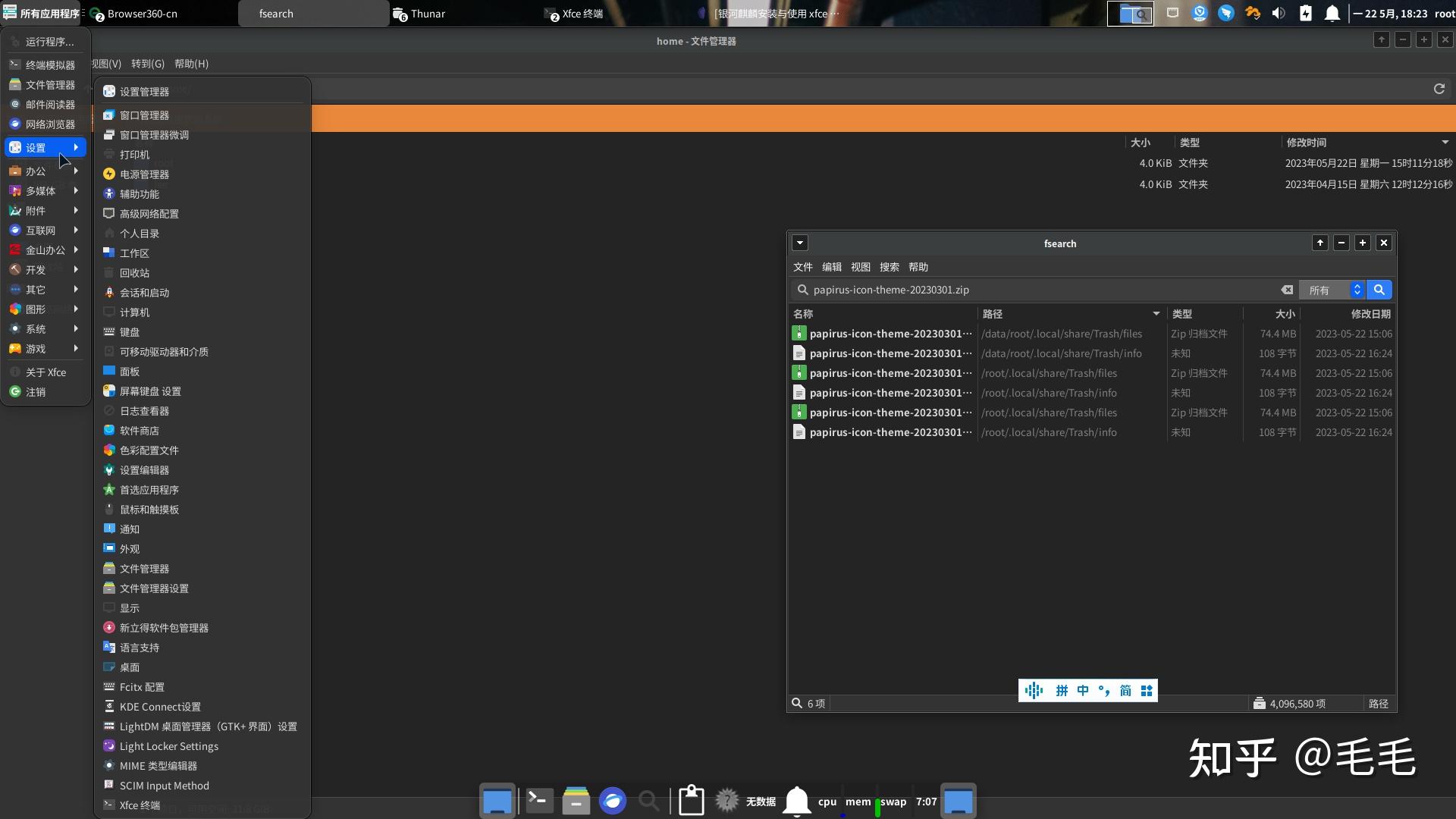Open 色彩配置文件 settings entry
The image size is (1456, 819).
pos(202,450)
